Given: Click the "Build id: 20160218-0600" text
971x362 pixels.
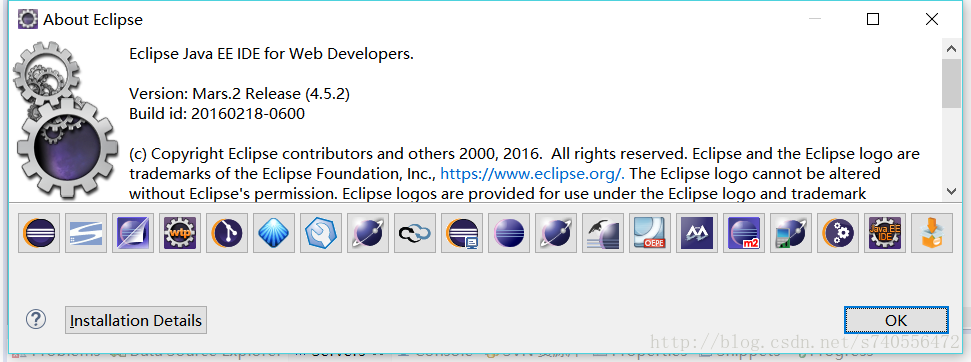Looking at the screenshot, I should click(x=217, y=113).
